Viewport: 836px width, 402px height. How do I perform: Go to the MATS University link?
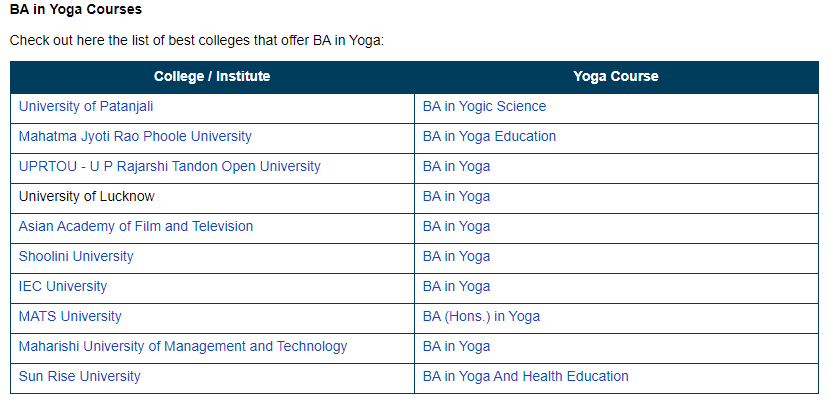(x=70, y=316)
